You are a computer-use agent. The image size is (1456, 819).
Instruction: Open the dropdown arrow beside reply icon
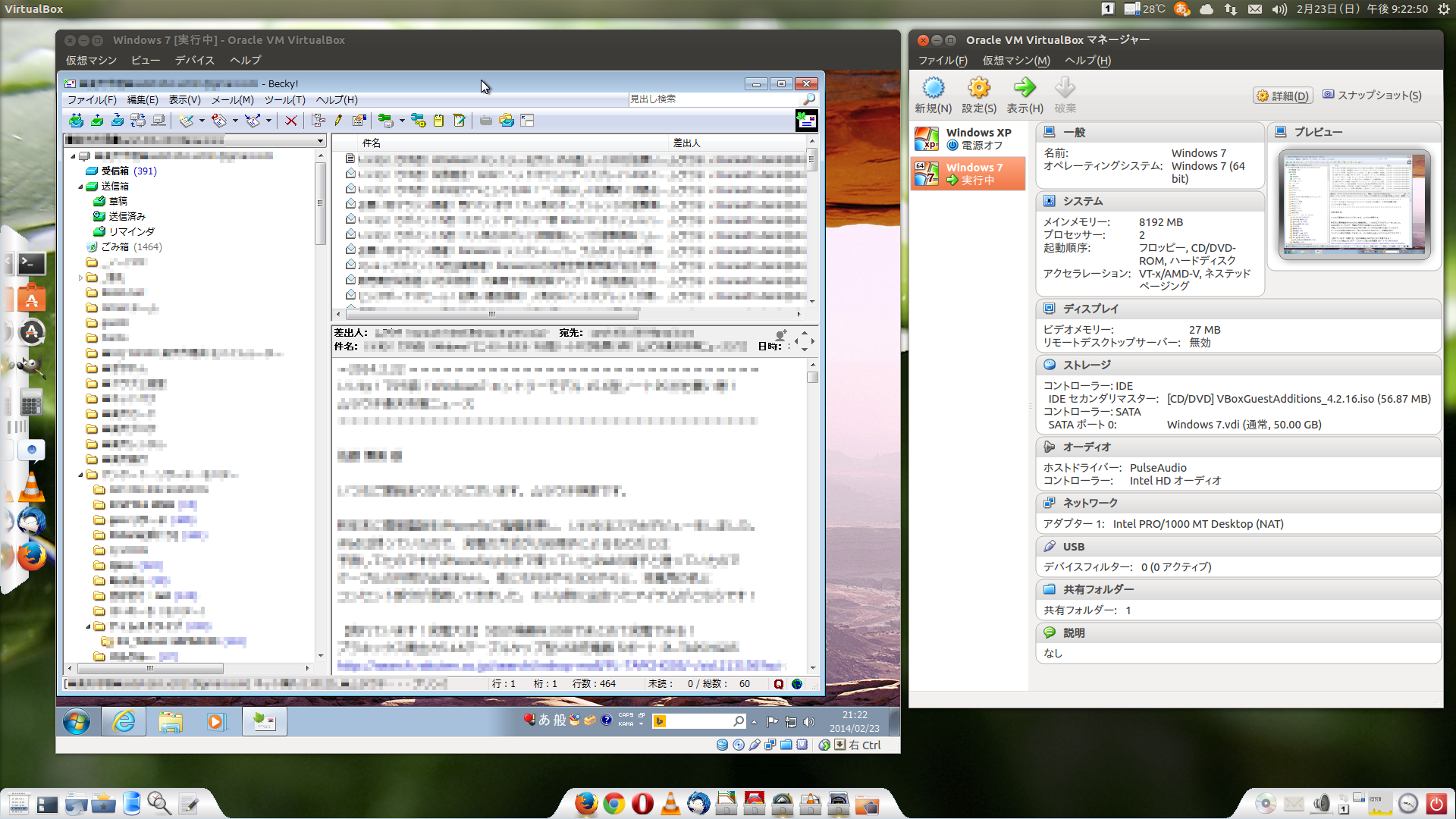click(x=235, y=121)
